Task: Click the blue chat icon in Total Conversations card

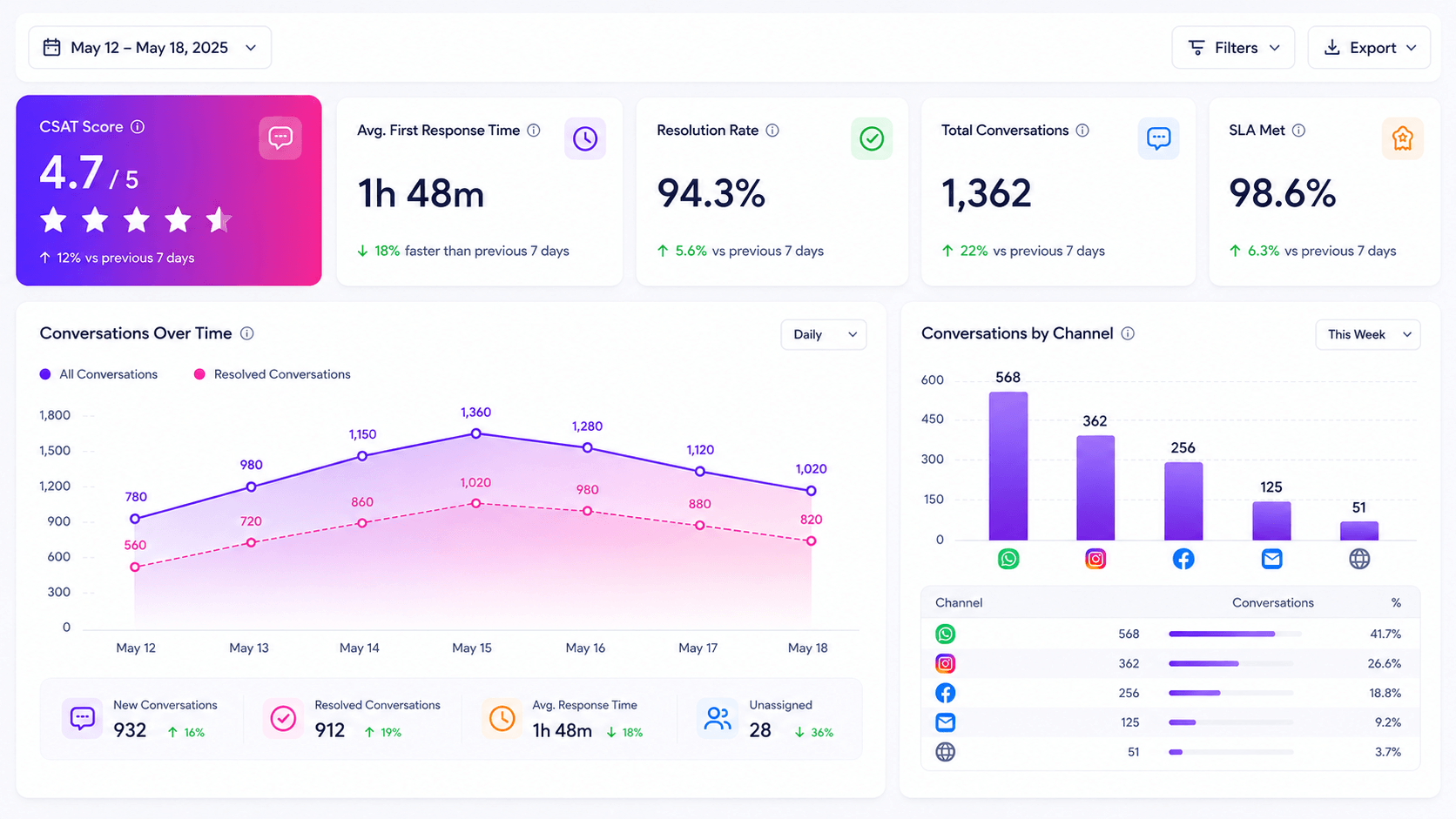Action: (1159, 138)
